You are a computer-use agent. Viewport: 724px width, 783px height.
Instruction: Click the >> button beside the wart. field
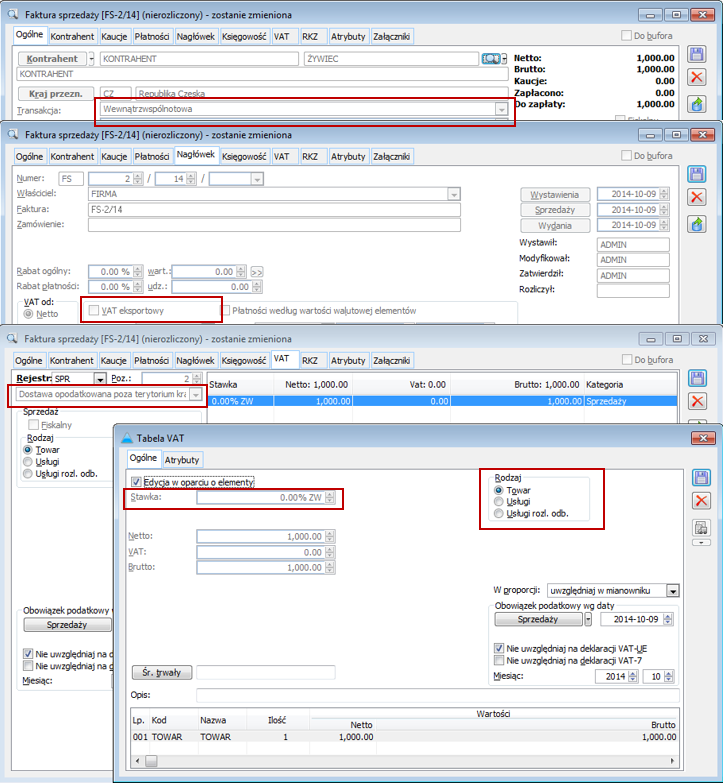tap(257, 272)
